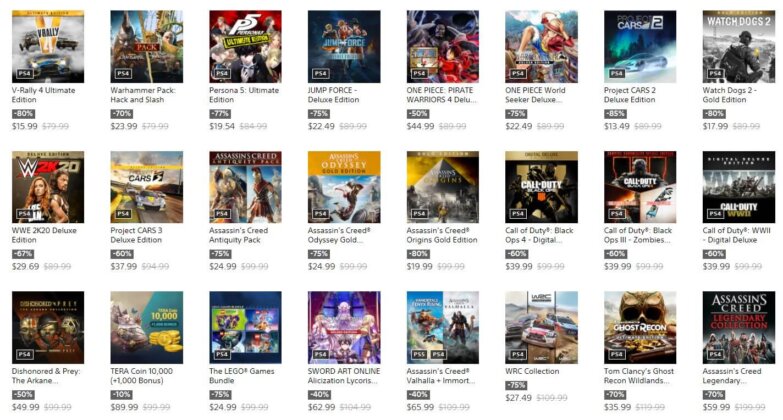Screen dimensions: 783x420
Task: Select the Assassin's Creed Antiquity Pack title
Action: pos(239,235)
